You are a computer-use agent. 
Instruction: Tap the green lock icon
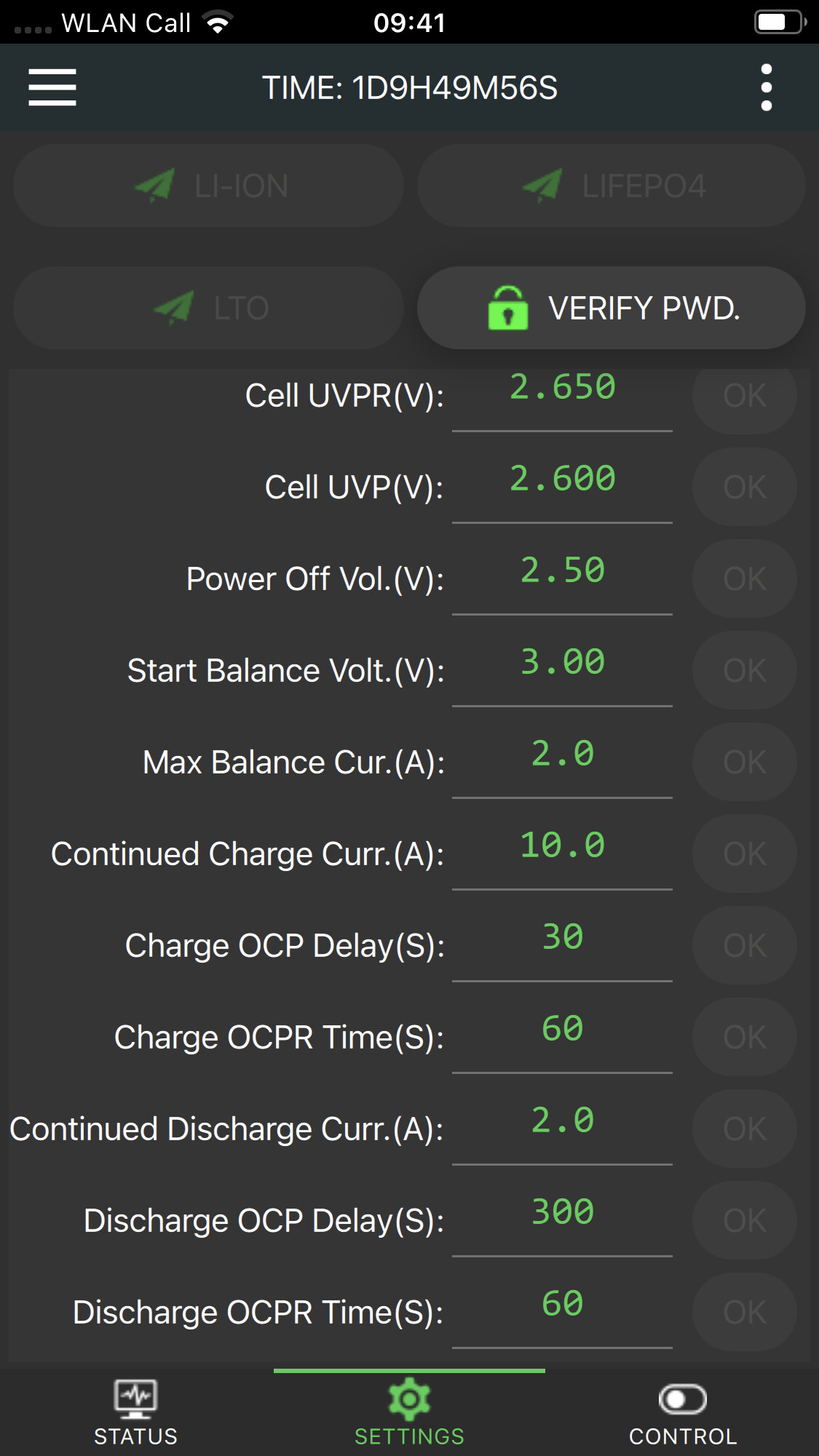coord(508,308)
